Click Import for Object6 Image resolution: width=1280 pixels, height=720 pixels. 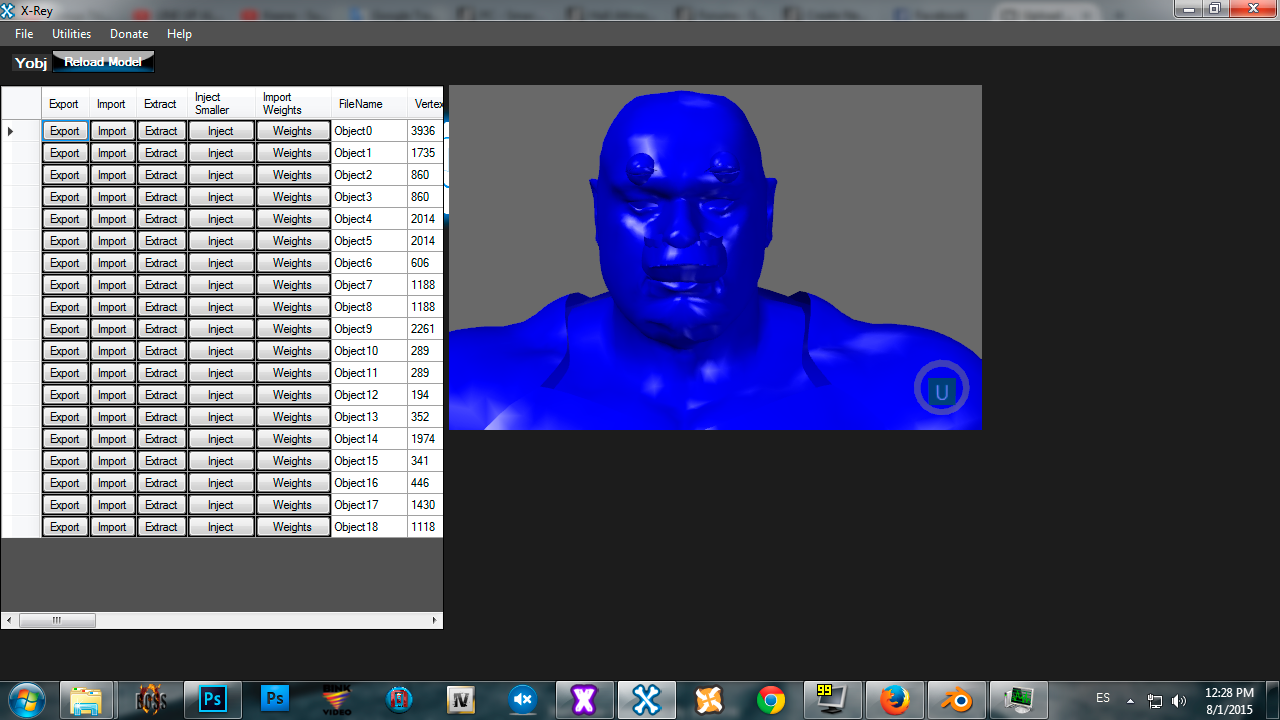[112, 263]
